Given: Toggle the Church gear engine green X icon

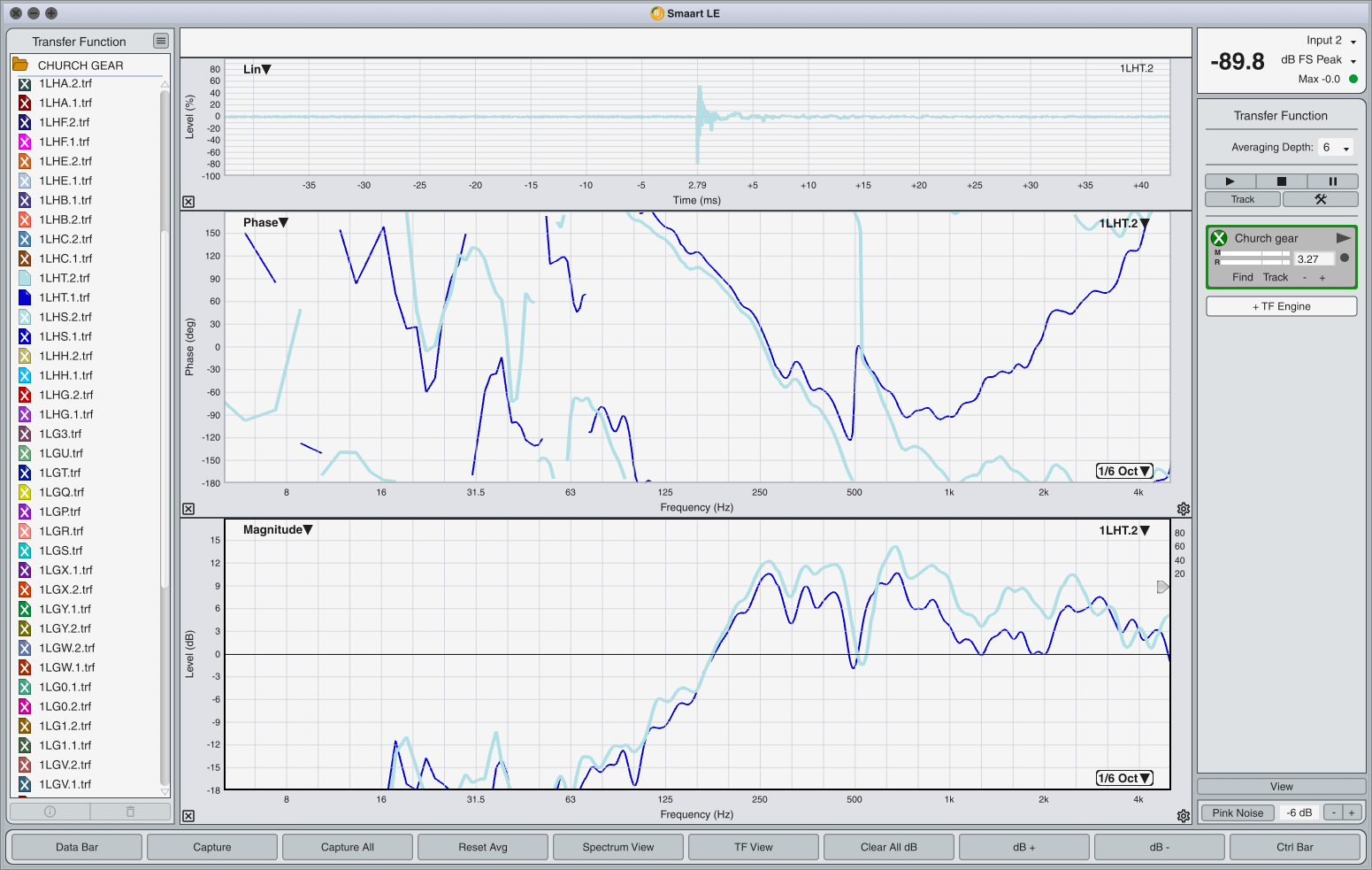Looking at the screenshot, I should [1219, 238].
